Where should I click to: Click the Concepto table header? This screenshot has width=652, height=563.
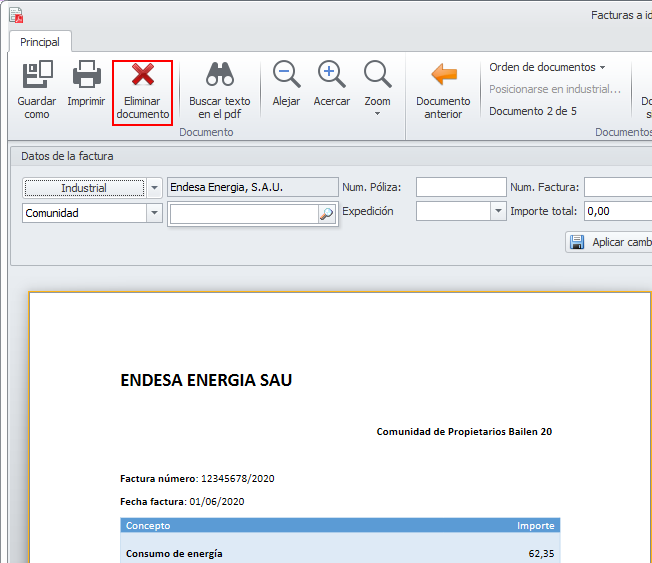pyautogui.click(x=148, y=526)
